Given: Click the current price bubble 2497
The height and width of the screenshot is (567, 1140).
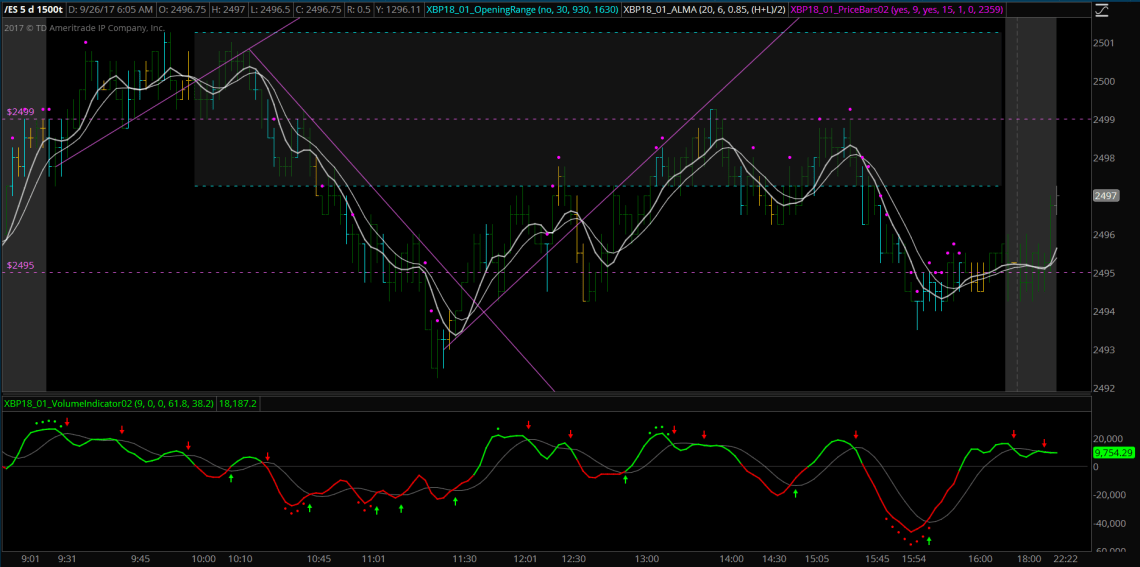Looking at the screenshot, I should [x=1106, y=197].
